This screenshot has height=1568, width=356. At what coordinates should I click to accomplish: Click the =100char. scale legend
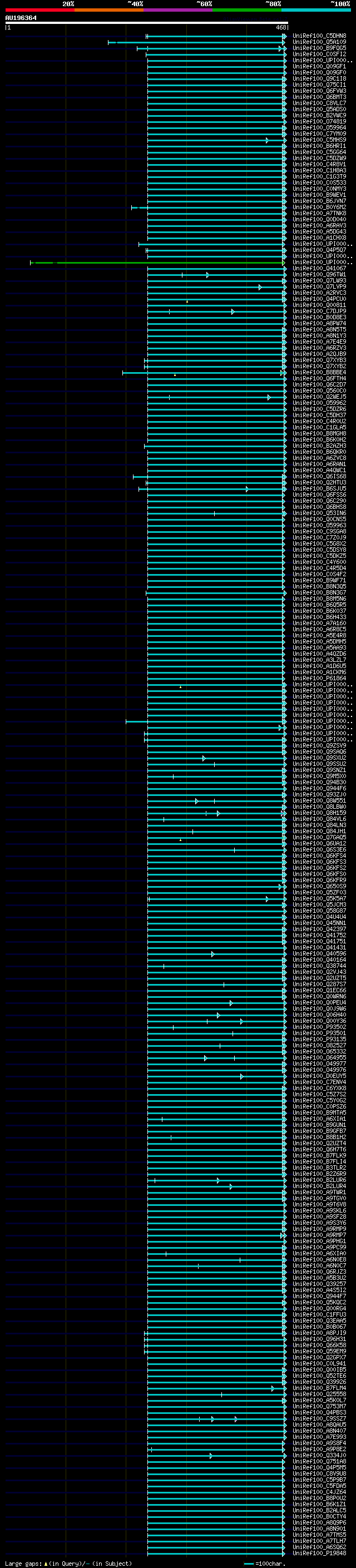[x=265, y=1563]
